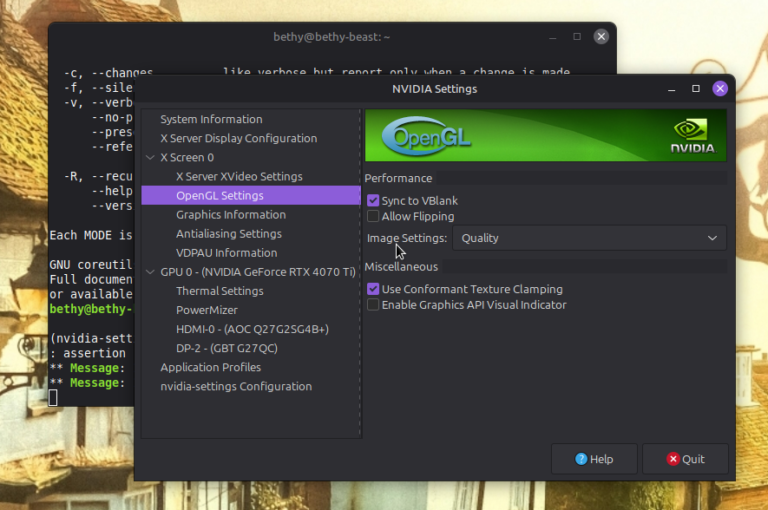The image size is (768, 510).
Task: Click the red Quit X icon
Action: [x=673, y=459]
